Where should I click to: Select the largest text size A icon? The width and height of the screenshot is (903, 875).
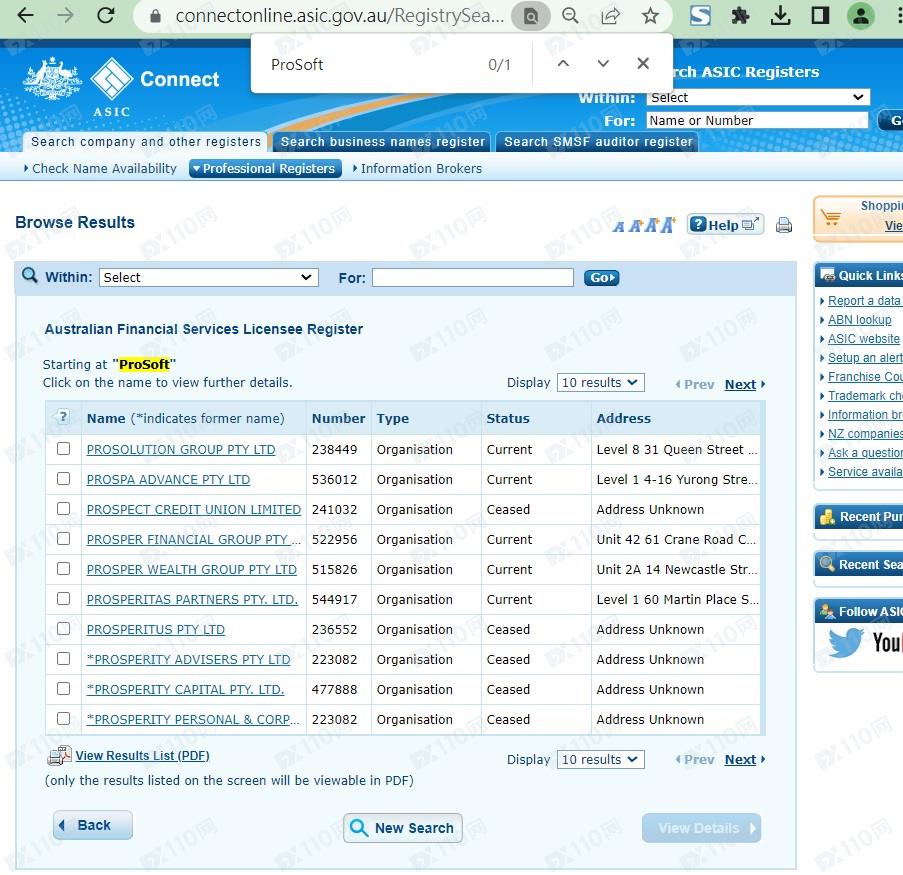tap(668, 225)
